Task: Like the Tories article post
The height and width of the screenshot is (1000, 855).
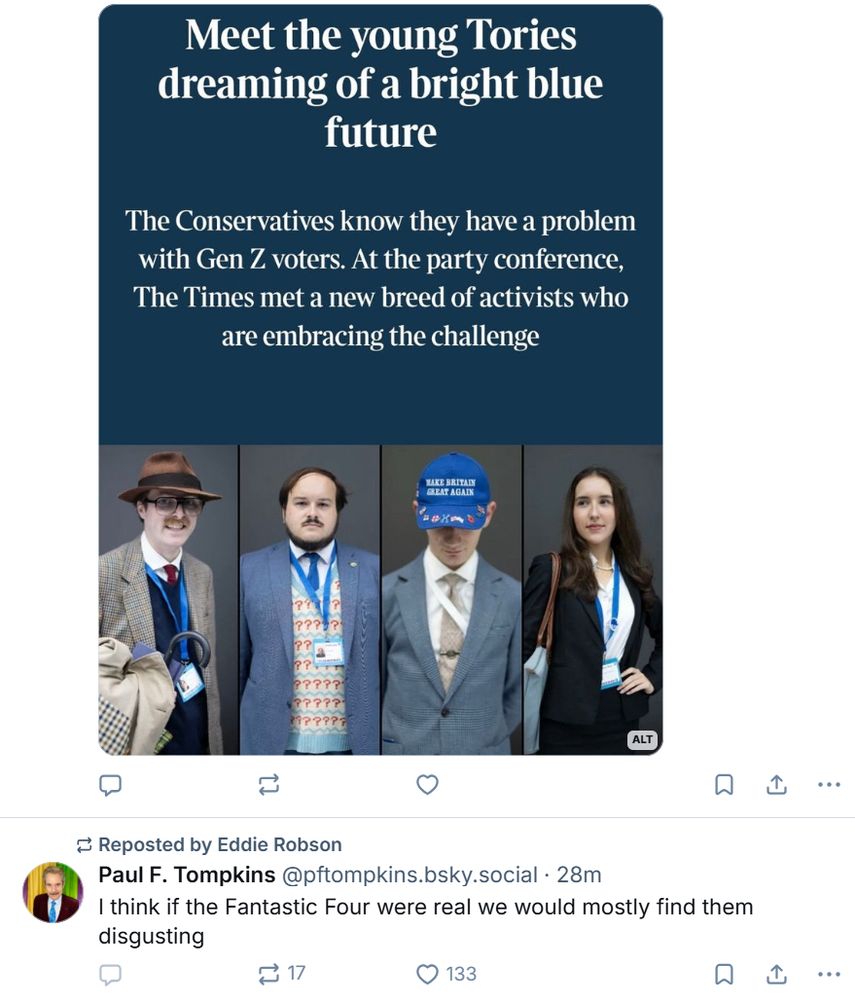Action: click(427, 784)
